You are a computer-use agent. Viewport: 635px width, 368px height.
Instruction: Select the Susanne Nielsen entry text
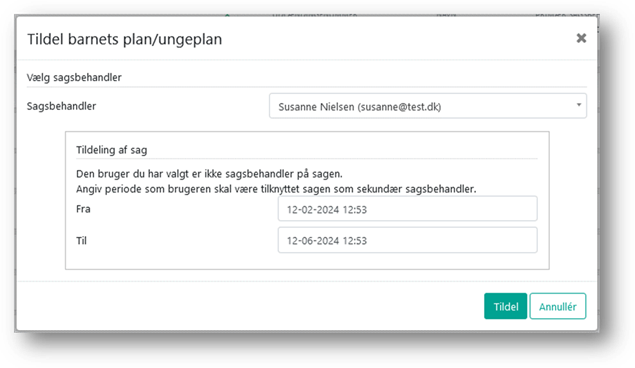pyautogui.click(x=360, y=107)
